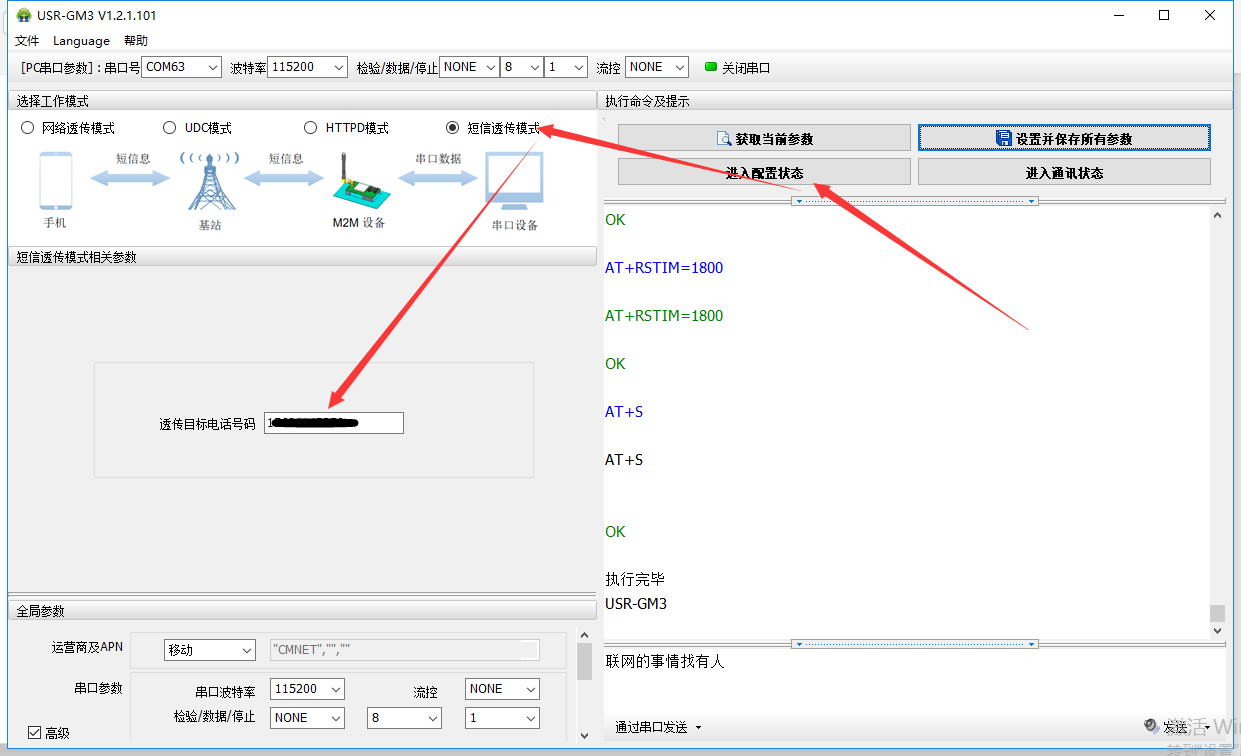Toggle the 高级 checkbox
Viewport: 1241px width, 756px height.
click(x=35, y=733)
